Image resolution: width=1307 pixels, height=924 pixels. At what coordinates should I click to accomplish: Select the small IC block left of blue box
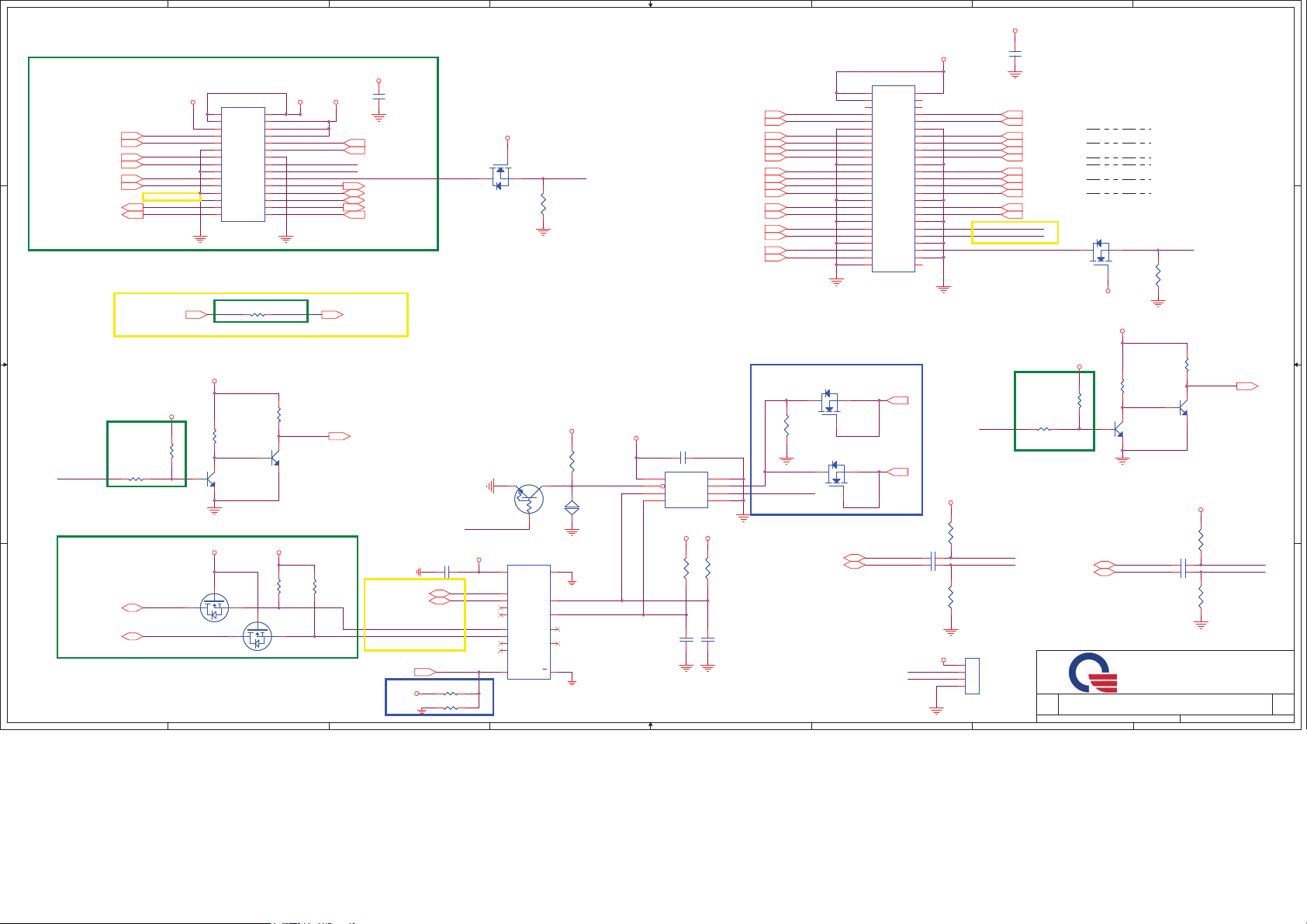686,490
